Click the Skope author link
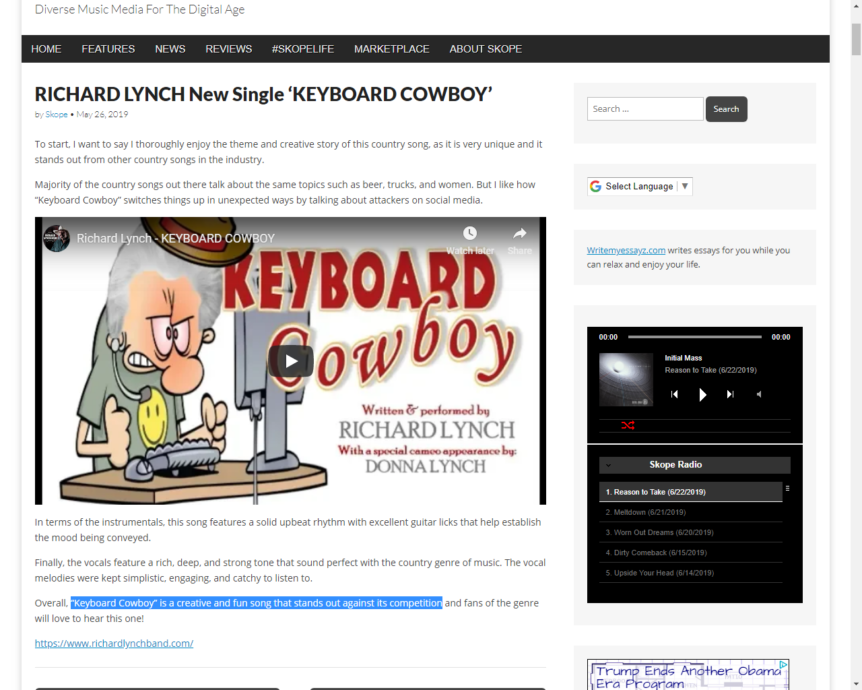The width and height of the screenshot is (862, 690). click(56, 114)
